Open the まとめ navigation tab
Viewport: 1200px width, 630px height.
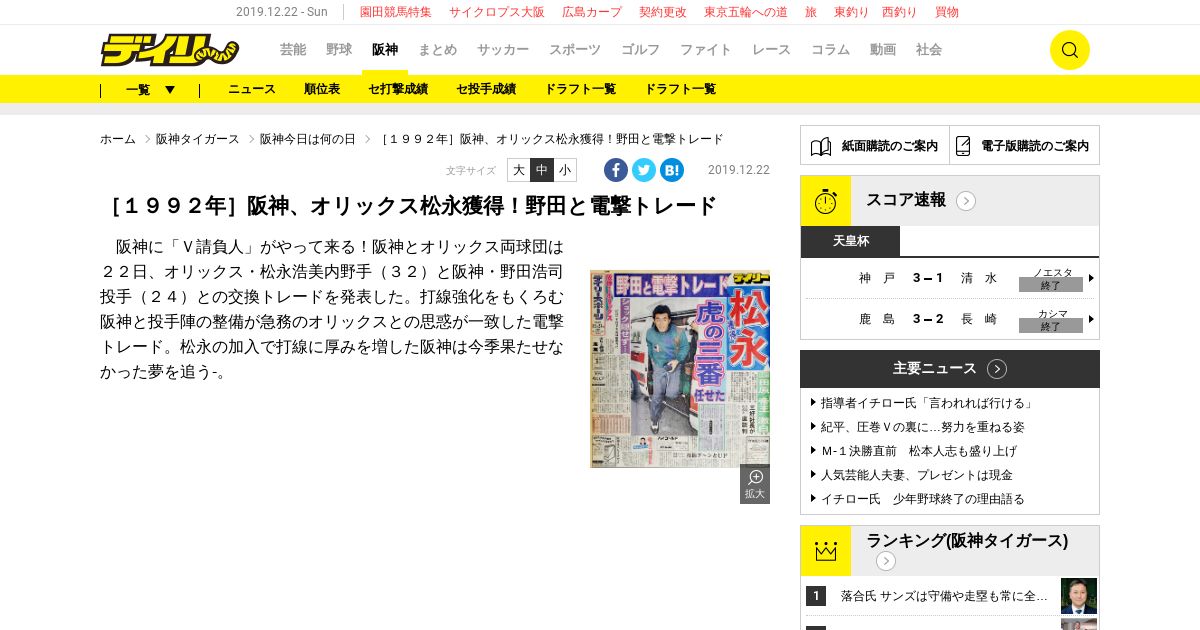point(438,50)
